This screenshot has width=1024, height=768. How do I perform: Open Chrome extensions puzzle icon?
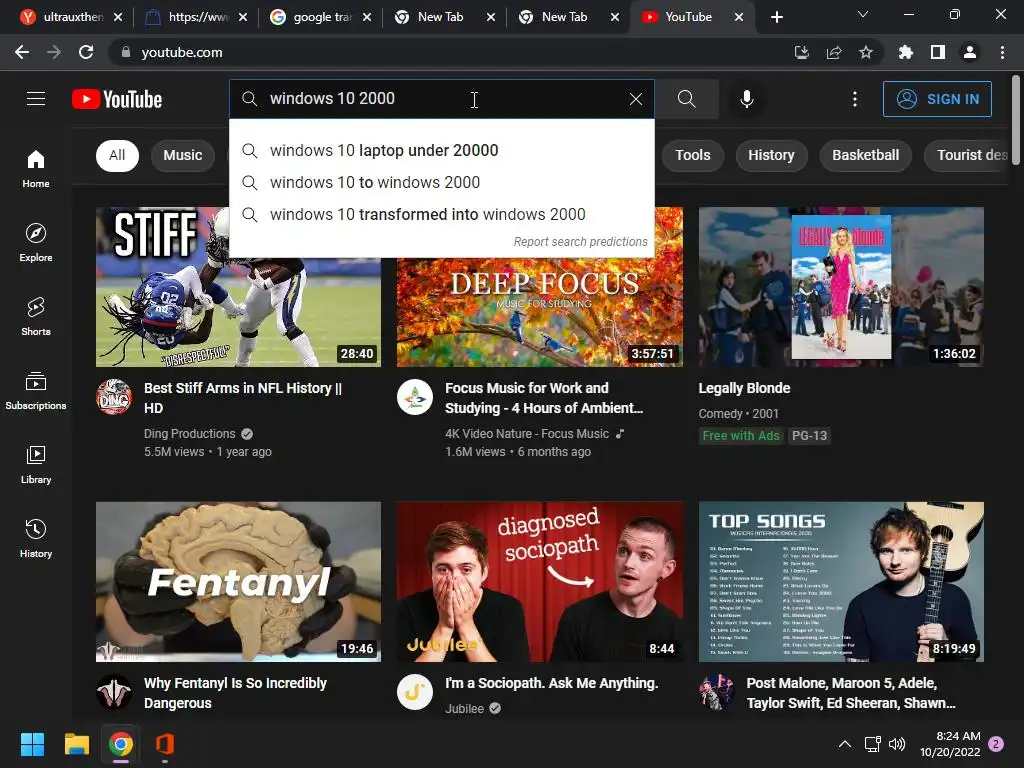click(905, 52)
